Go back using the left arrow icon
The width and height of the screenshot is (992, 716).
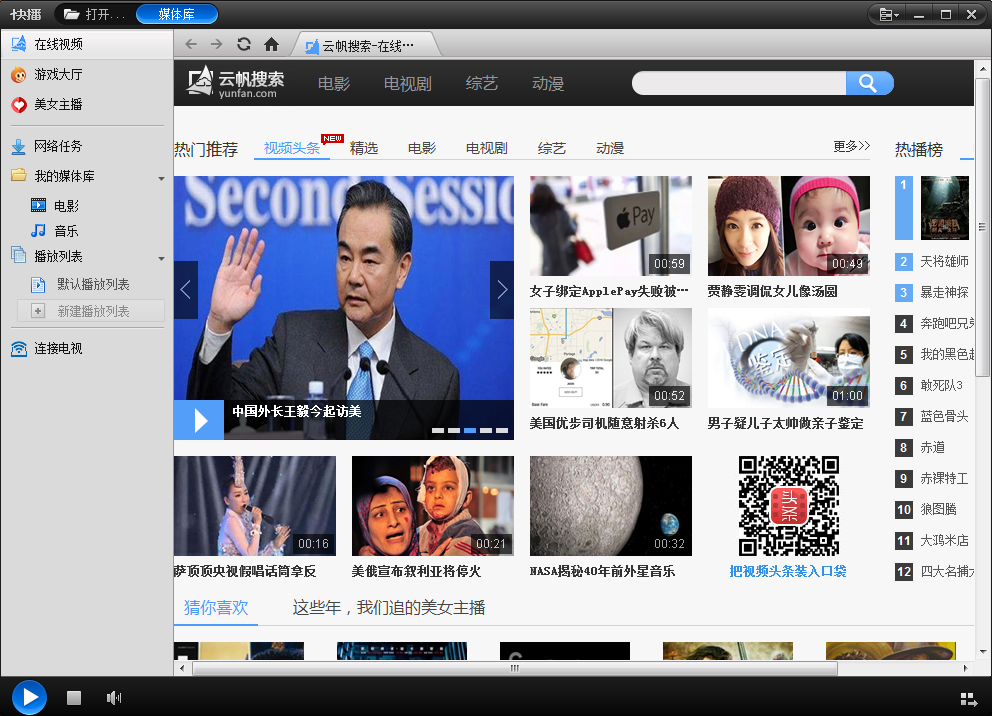[191, 44]
